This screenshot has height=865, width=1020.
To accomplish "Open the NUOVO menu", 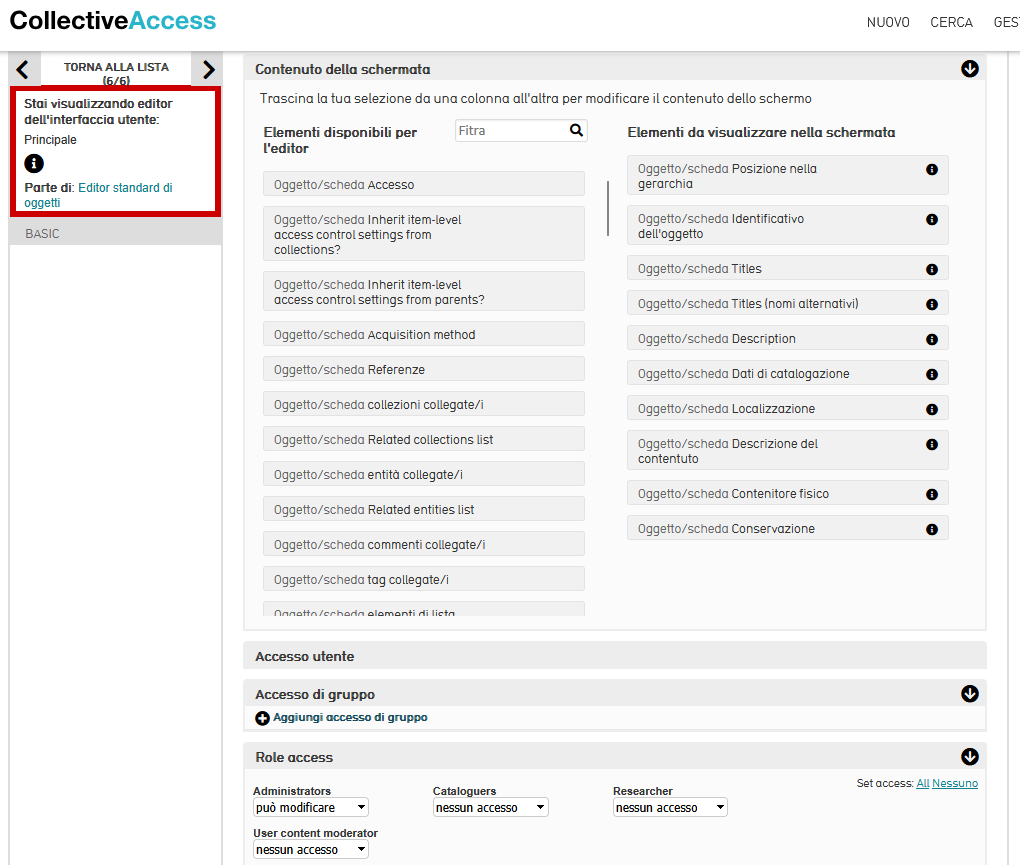I will coord(888,23).
